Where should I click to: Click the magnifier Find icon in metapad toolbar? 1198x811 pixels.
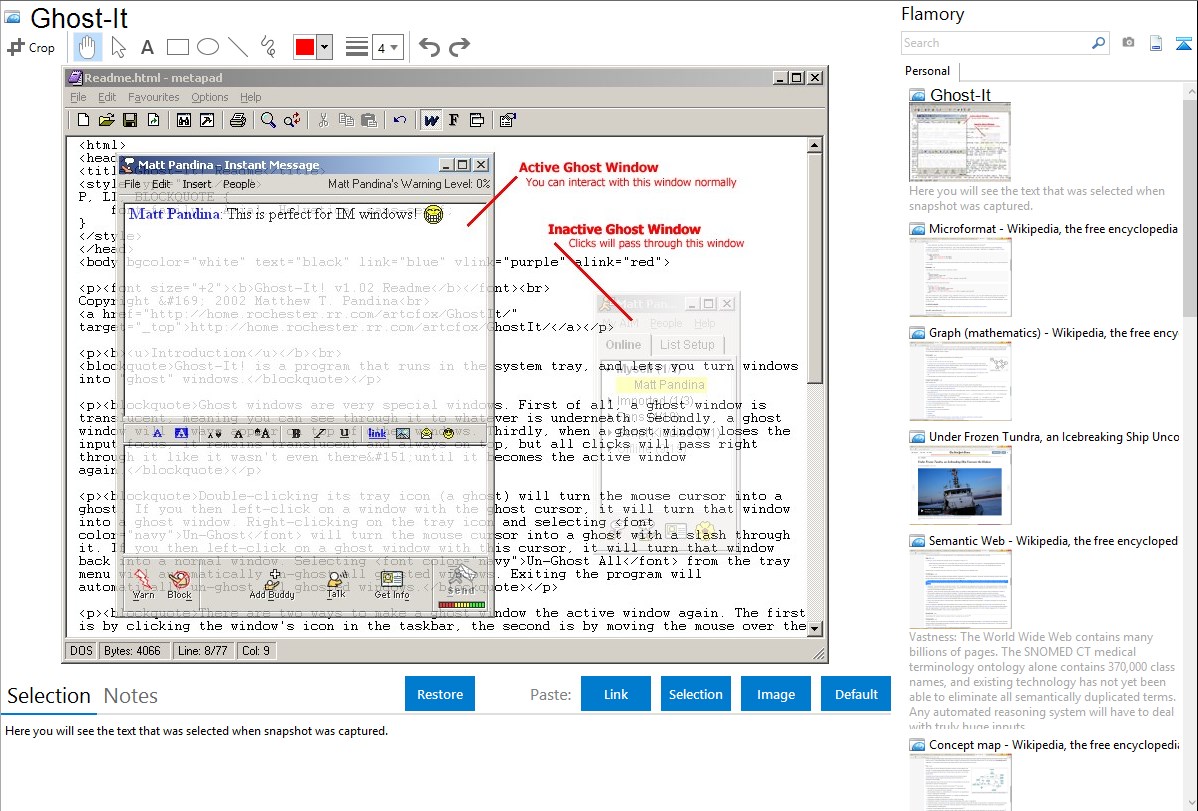pos(267,120)
